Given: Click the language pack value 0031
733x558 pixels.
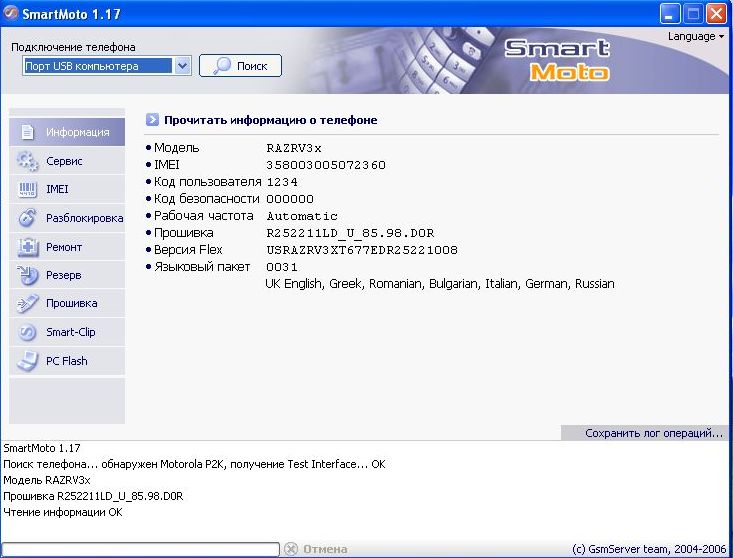Looking at the screenshot, I should coord(282,267).
